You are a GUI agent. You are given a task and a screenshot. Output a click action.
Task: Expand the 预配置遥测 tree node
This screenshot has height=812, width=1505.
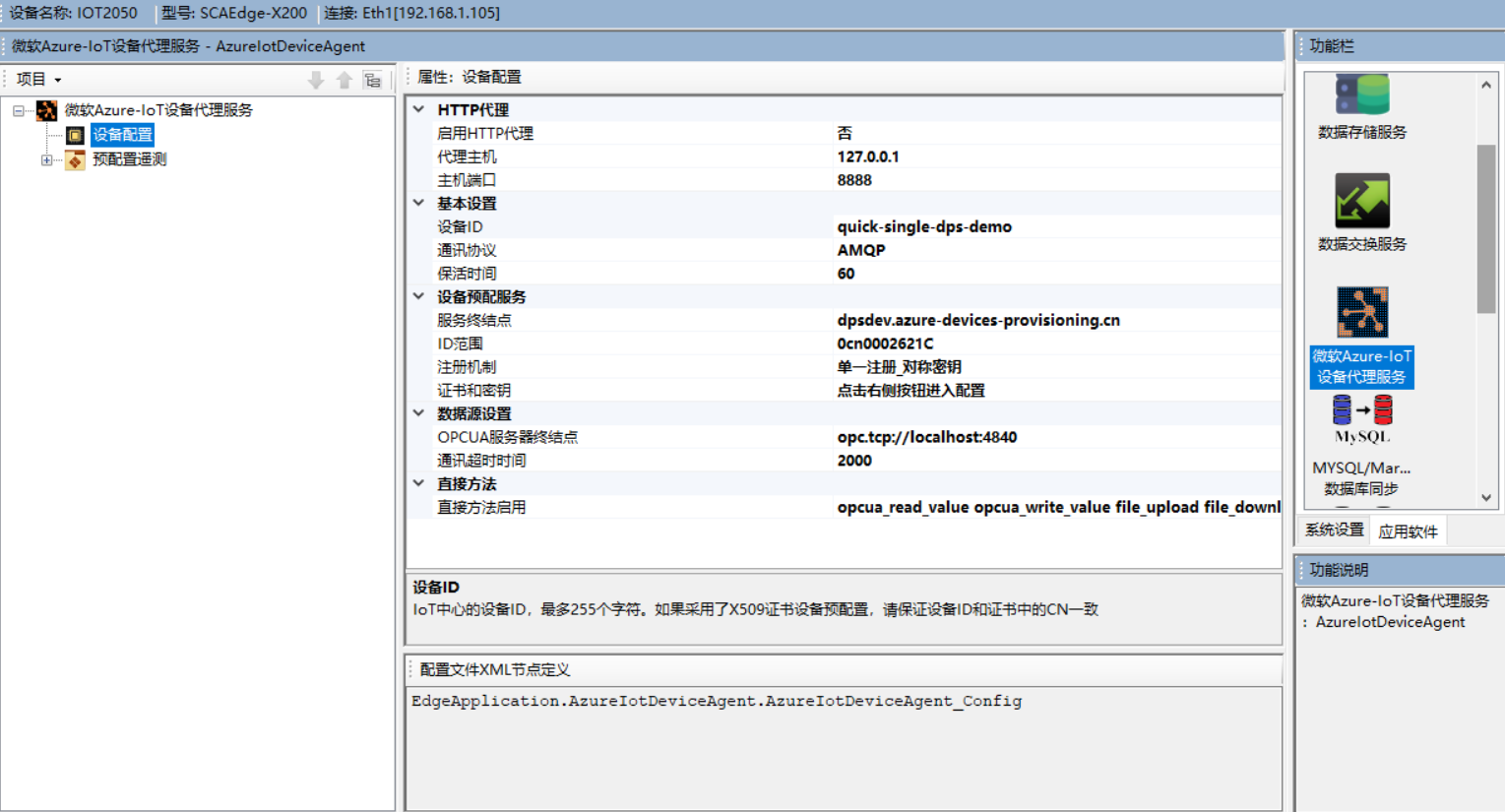coord(46,159)
